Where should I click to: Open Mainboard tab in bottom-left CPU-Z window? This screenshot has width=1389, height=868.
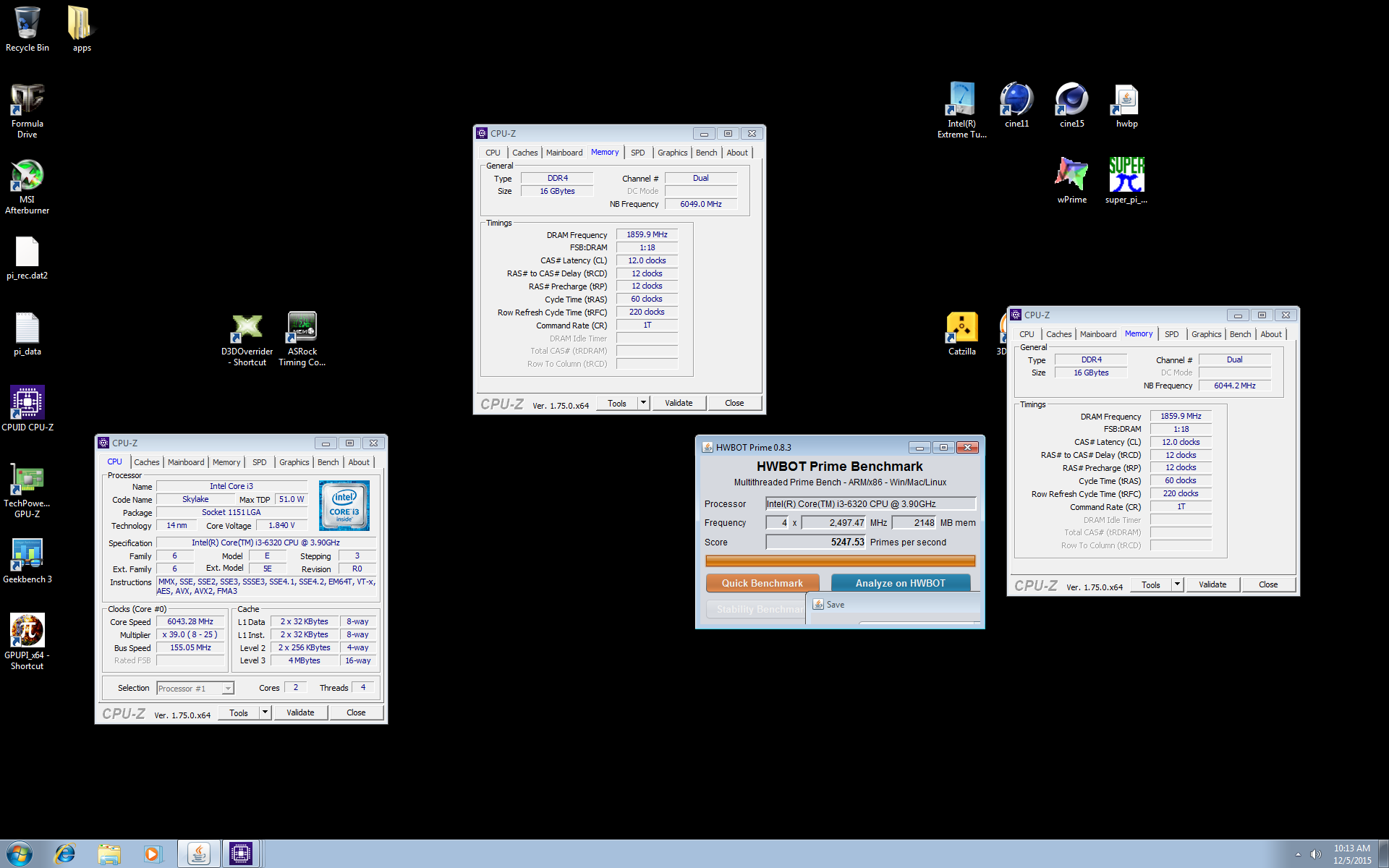point(186,462)
